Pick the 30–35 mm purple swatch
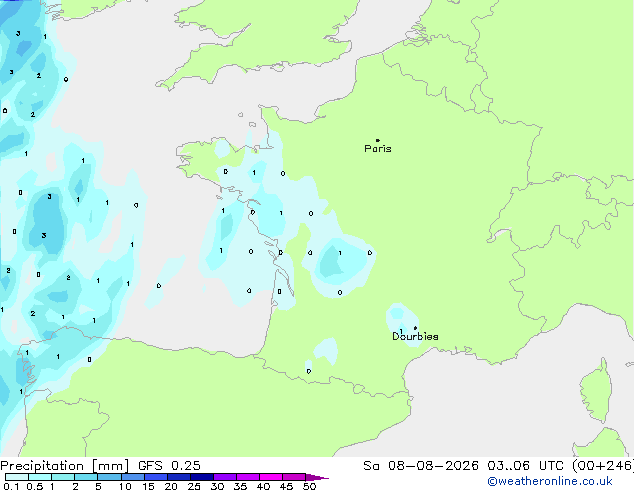634x490 pixels. pyautogui.click(x=225, y=477)
